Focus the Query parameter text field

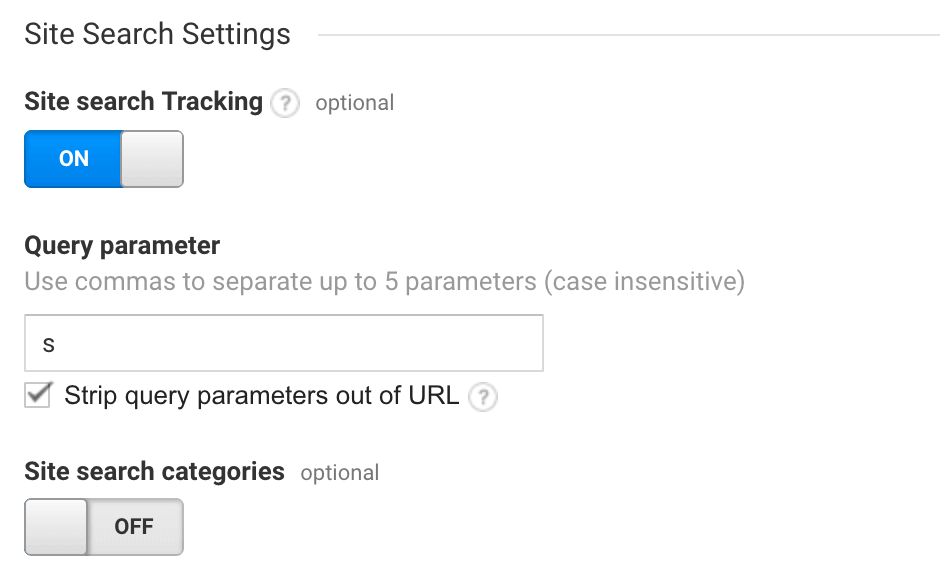283,343
